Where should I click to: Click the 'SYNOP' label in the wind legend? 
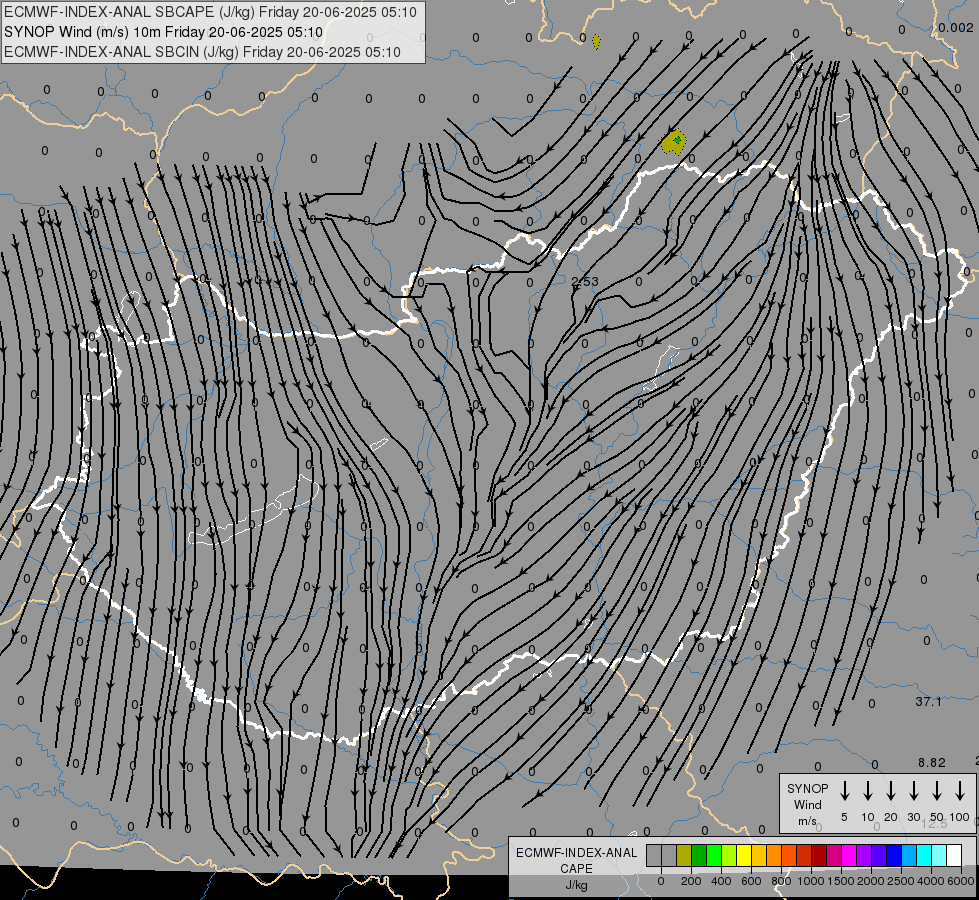(807, 789)
